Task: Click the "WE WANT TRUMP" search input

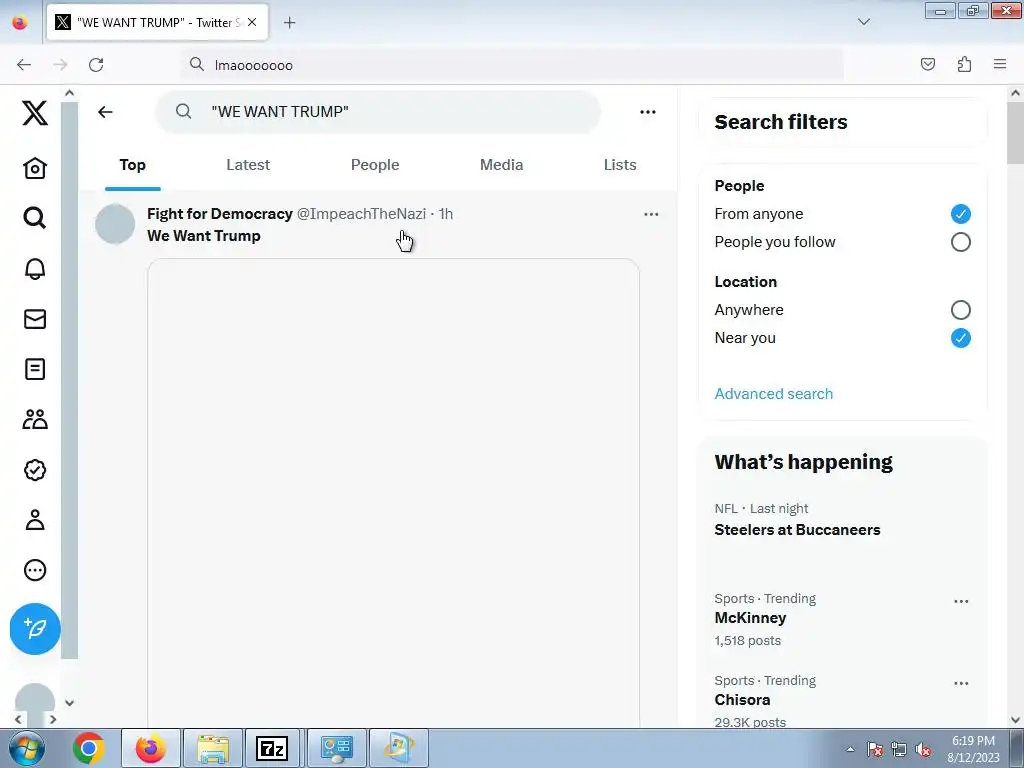Action: pos(378,112)
